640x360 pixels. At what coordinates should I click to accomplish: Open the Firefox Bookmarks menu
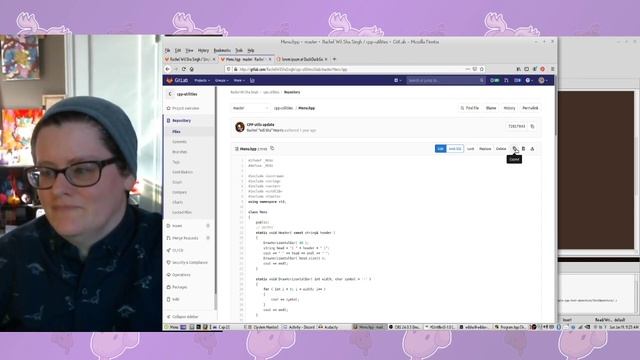tap(222, 50)
